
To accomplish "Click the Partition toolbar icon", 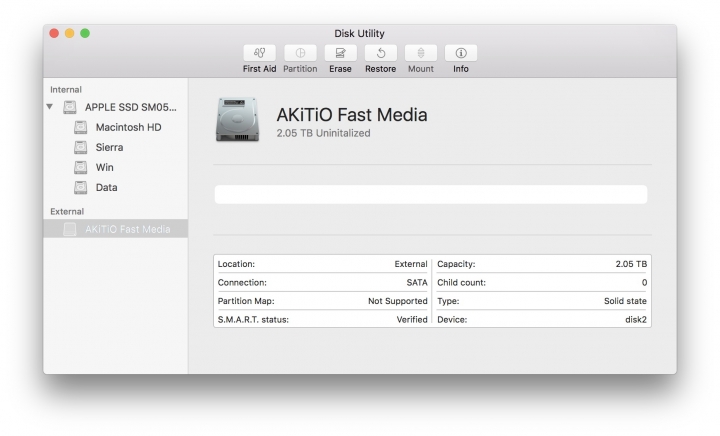I will (300, 53).
